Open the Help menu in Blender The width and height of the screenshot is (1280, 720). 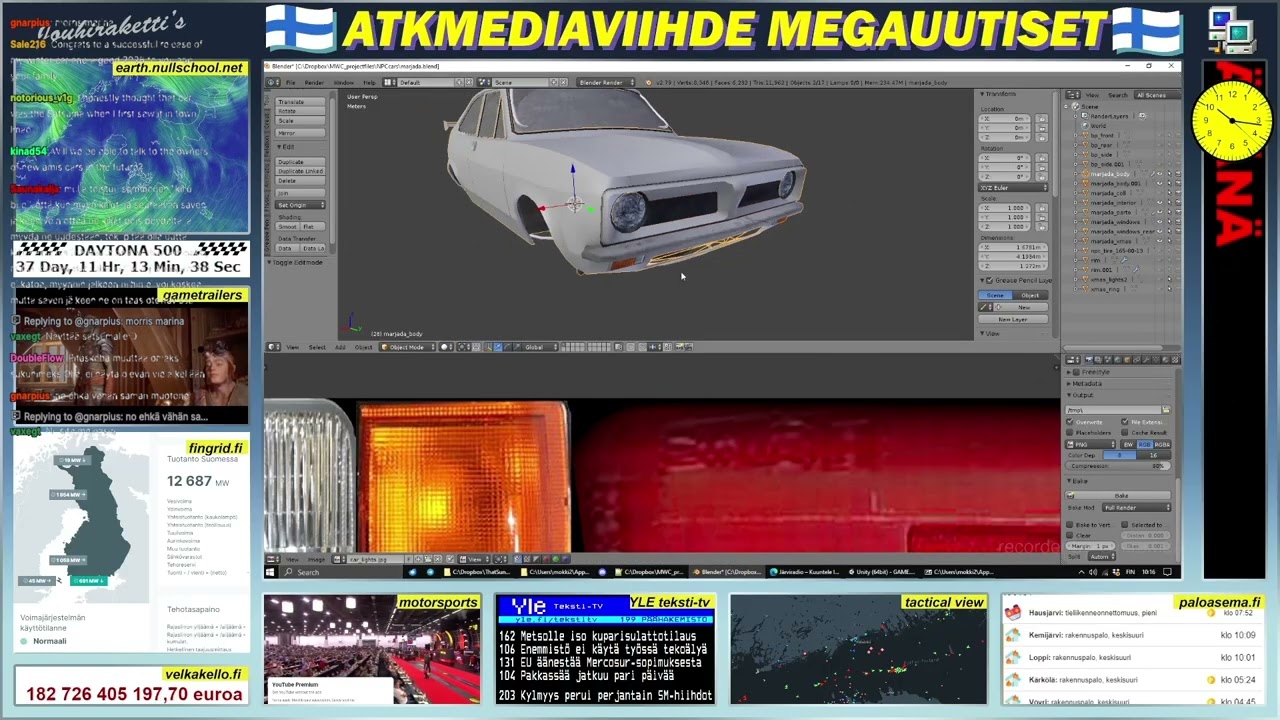coord(369,82)
